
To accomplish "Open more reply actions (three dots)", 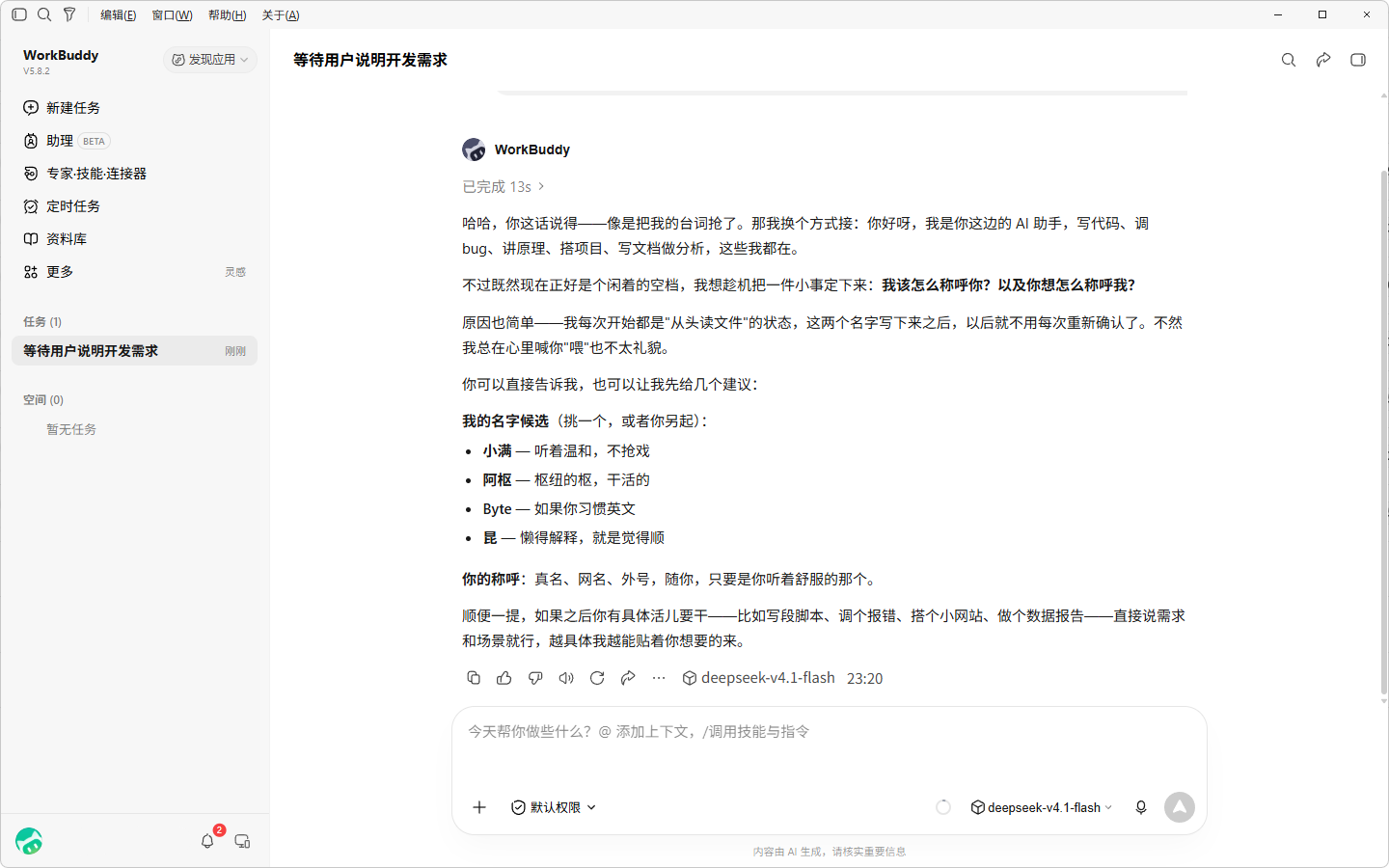I will pos(659,678).
